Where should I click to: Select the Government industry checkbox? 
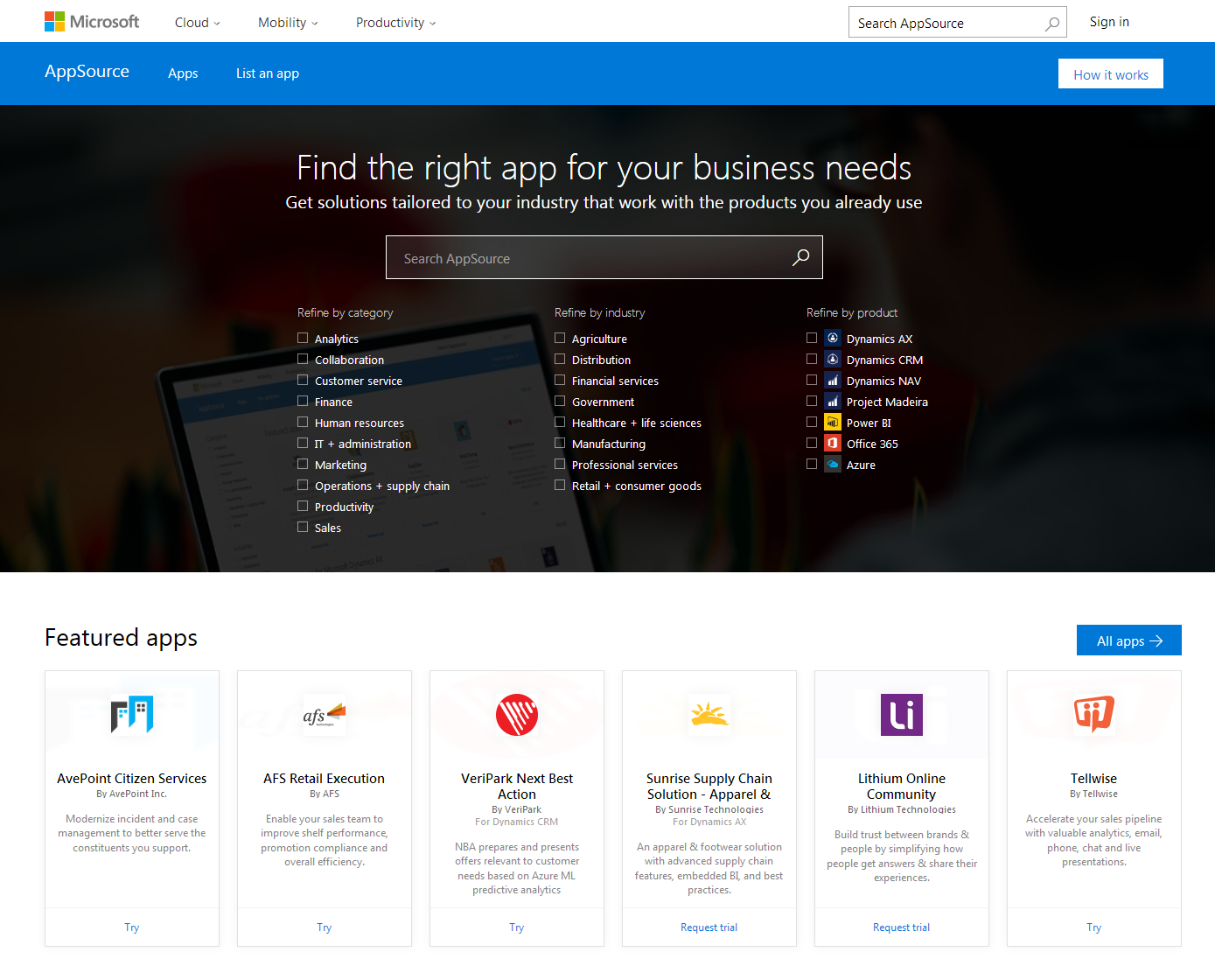point(560,401)
